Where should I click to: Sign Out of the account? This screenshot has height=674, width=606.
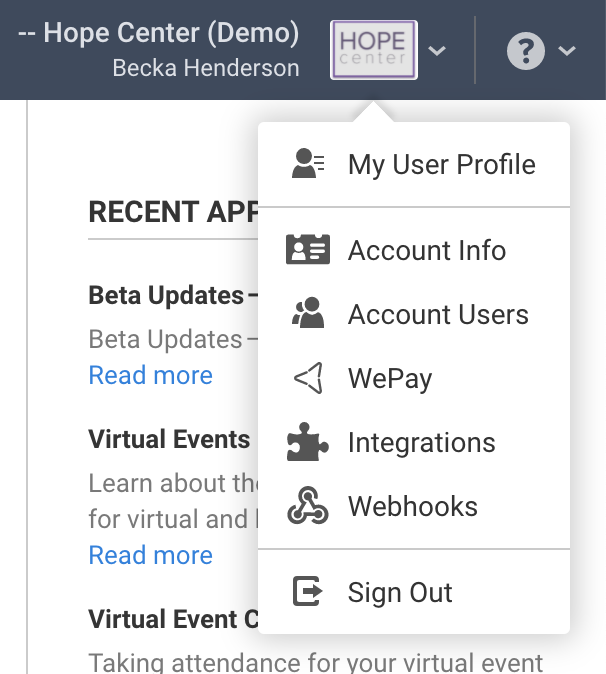400,592
